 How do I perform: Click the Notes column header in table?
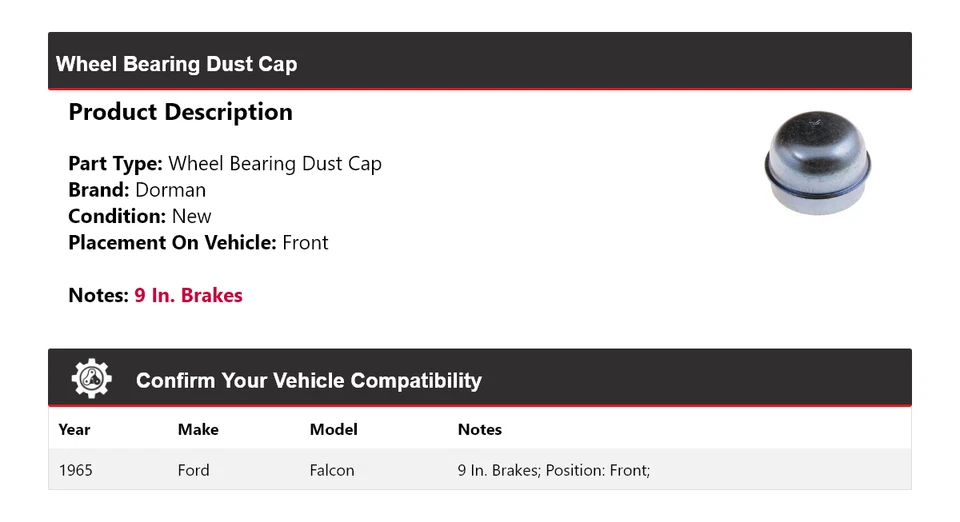click(x=479, y=430)
